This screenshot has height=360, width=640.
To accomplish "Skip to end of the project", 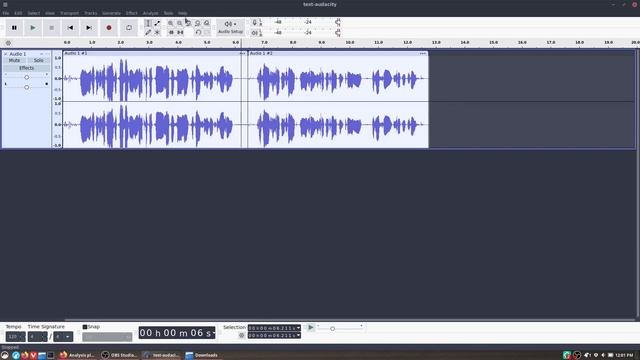I will point(89,28).
